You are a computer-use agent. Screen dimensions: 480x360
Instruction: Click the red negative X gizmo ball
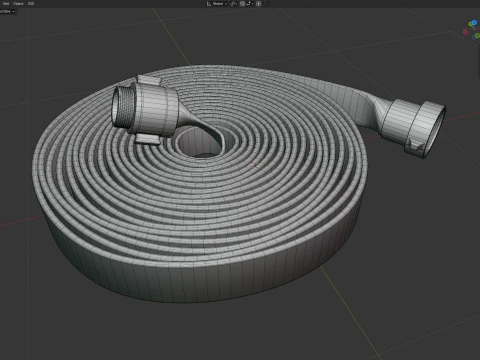(x=465, y=32)
